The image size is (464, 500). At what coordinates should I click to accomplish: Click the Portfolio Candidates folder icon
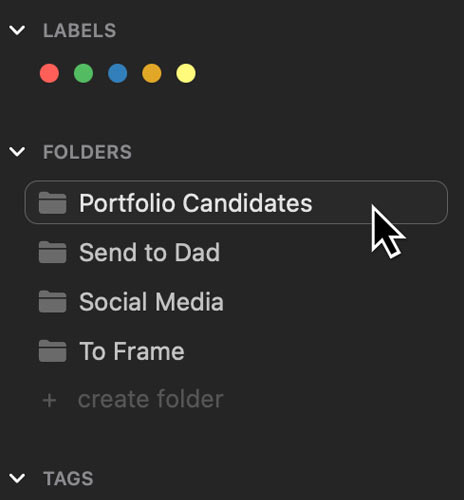coord(52,203)
